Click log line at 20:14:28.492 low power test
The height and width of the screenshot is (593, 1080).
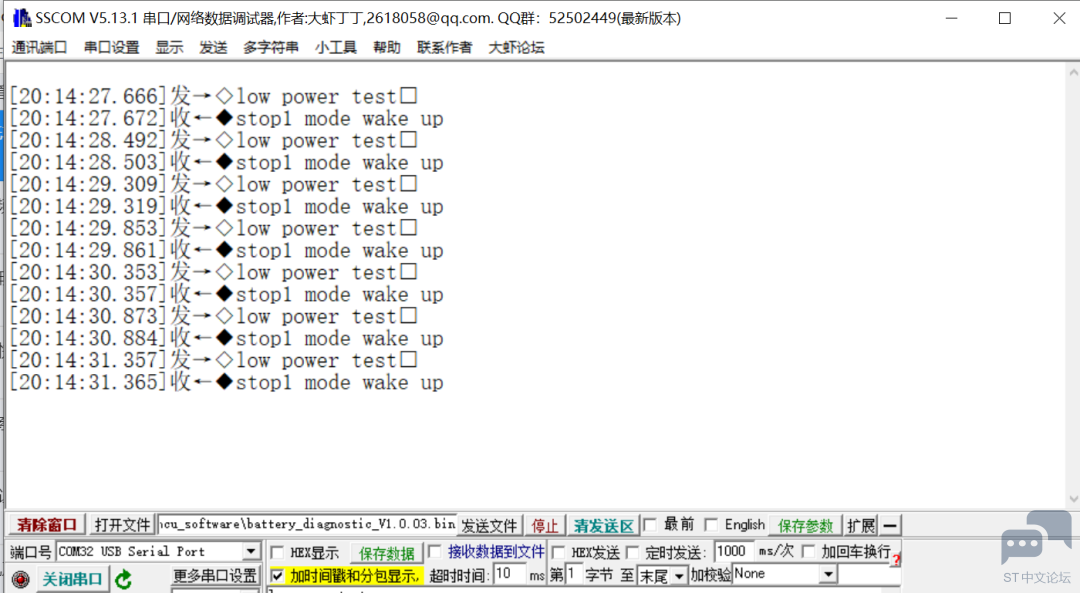point(214,141)
